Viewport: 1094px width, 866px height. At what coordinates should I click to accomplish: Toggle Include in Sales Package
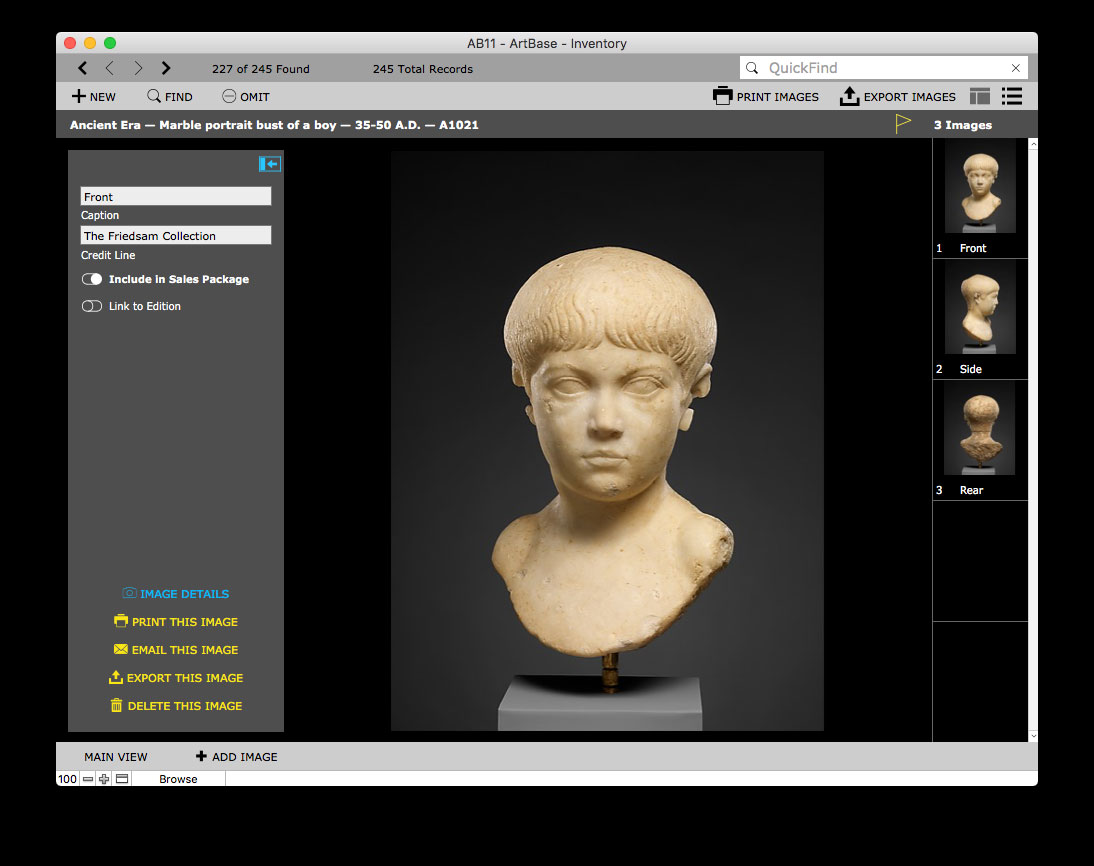92,279
